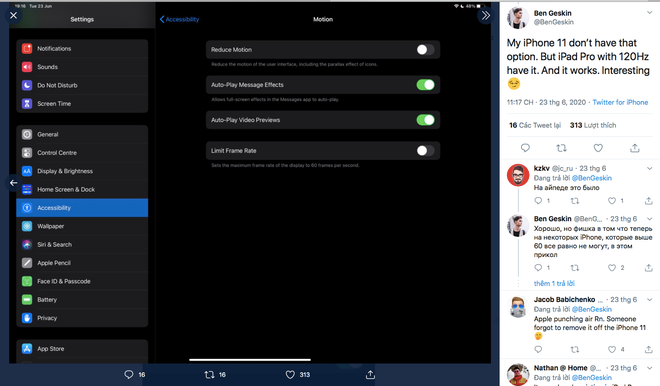Enable Limit Frame Rate switch
660x386 pixels.
coord(425,151)
